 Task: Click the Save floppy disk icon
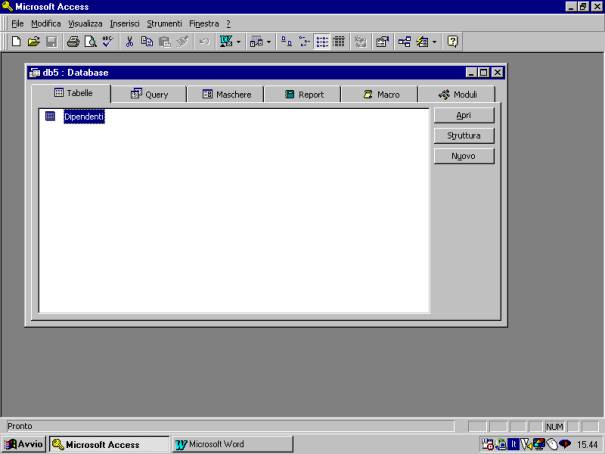click(51, 41)
